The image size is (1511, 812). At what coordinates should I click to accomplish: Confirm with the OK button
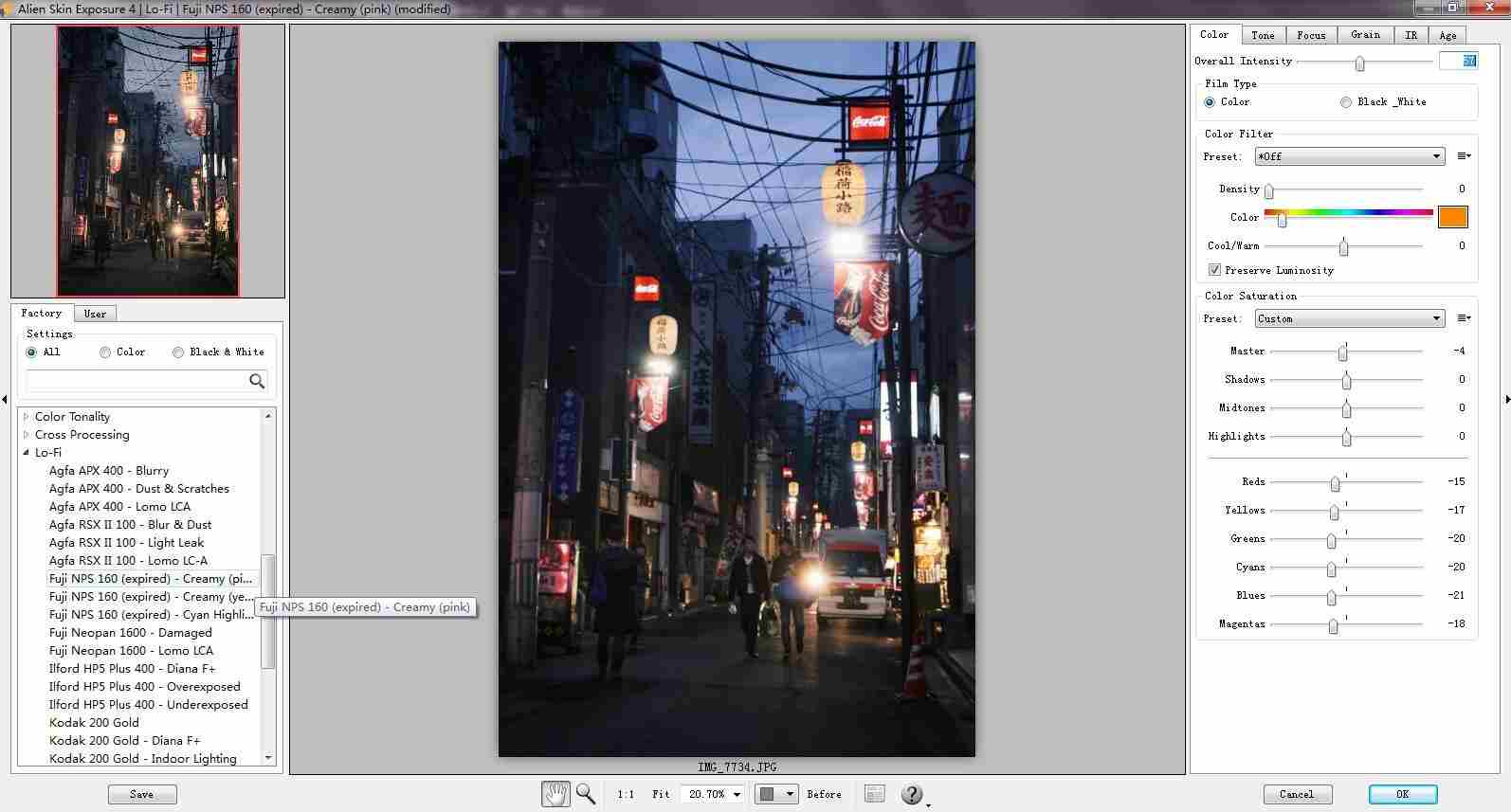pos(1403,794)
